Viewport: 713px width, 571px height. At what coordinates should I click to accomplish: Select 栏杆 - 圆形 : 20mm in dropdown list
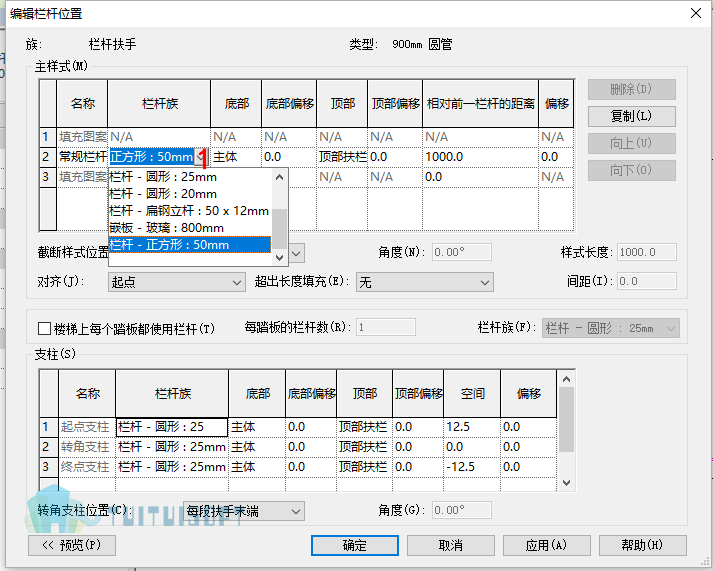190,194
